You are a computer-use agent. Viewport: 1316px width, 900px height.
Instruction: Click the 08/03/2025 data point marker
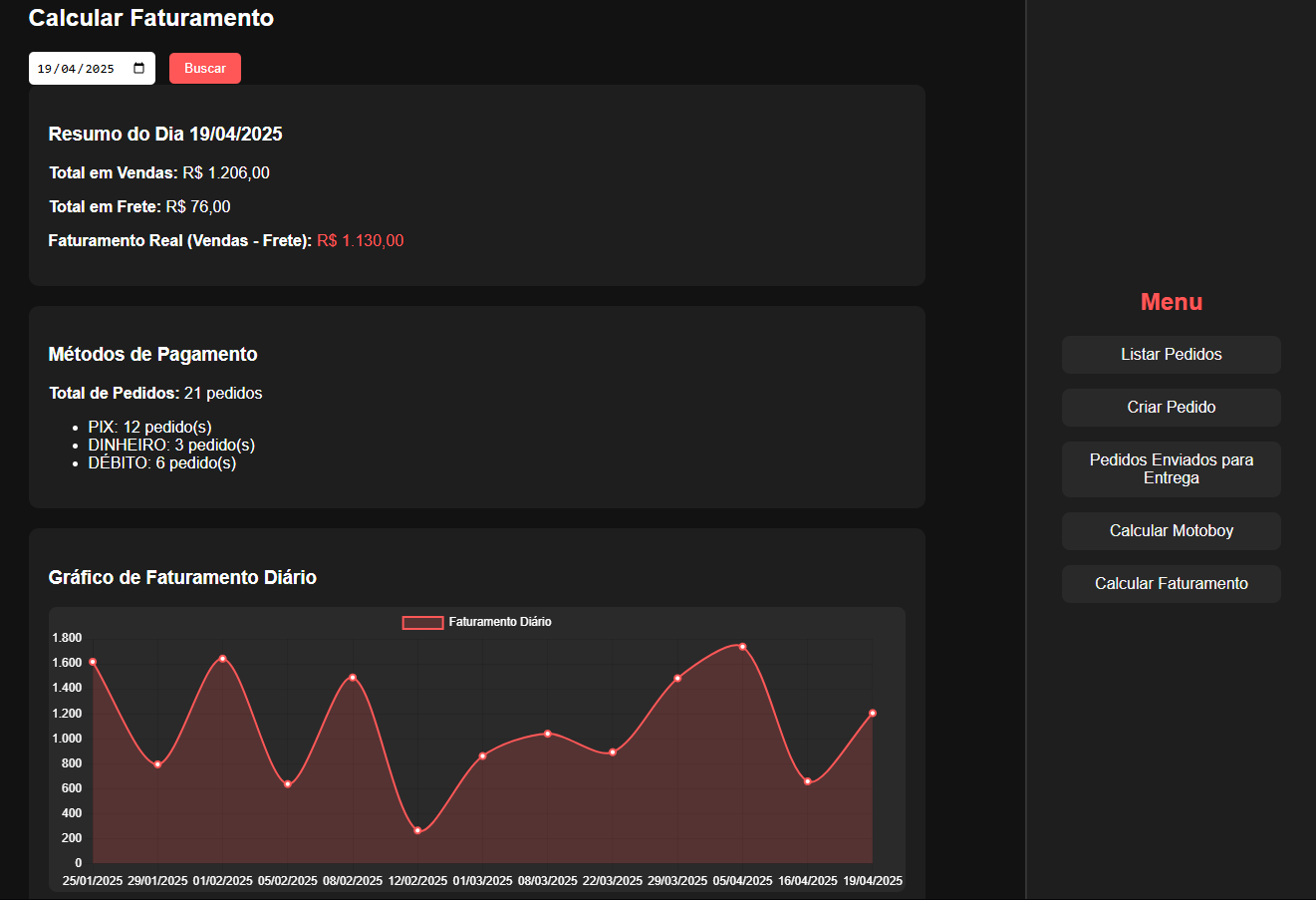[547, 734]
